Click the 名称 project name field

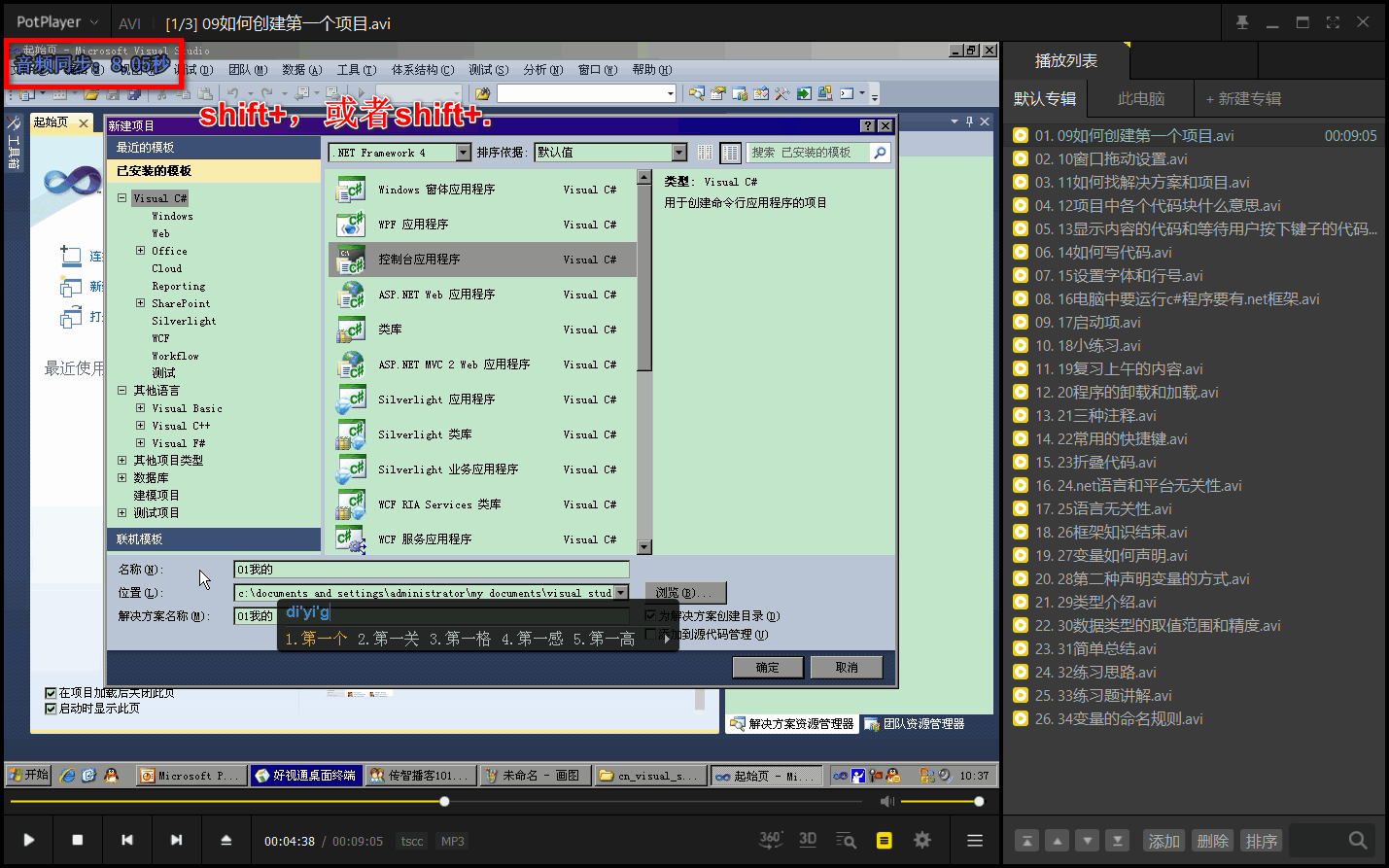(432, 570)
